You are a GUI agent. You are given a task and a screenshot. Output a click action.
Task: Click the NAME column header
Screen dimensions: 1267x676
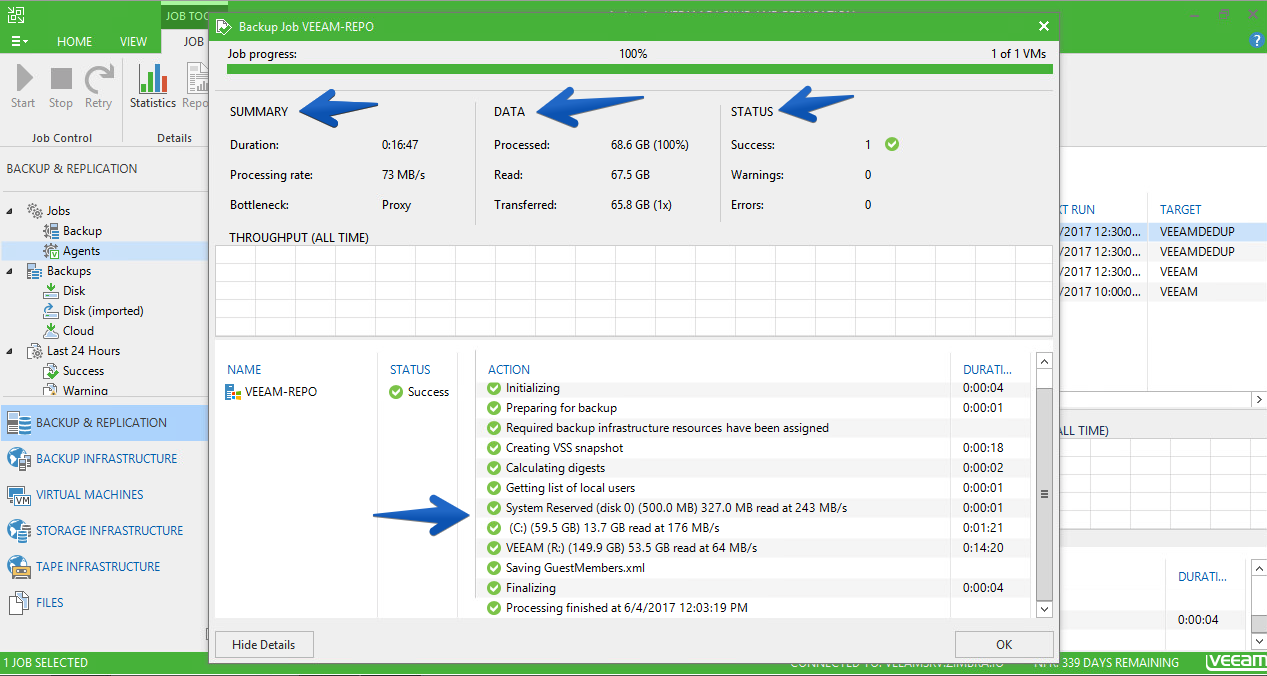pos(244,370)
